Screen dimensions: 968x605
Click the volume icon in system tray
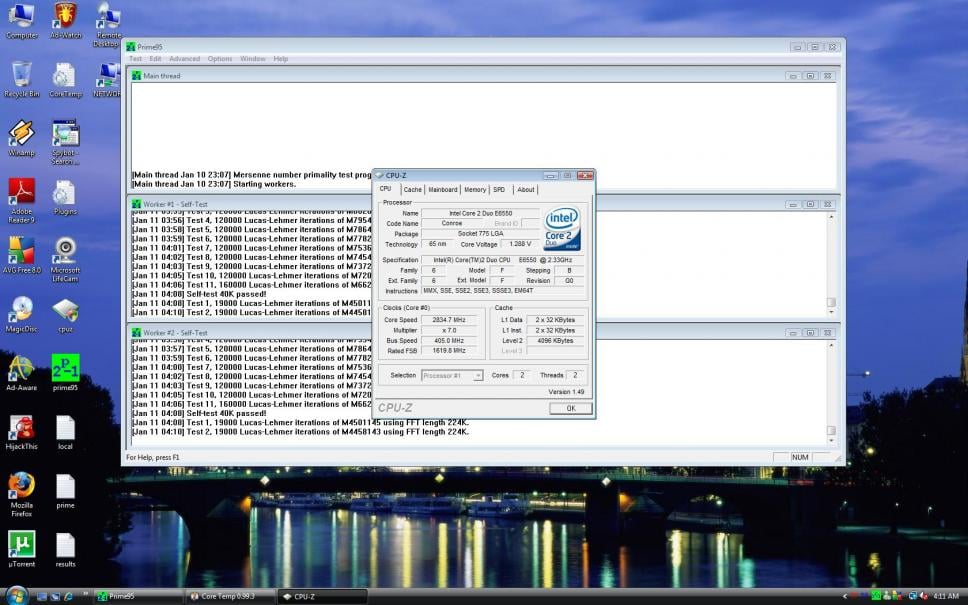coord(924,596)
